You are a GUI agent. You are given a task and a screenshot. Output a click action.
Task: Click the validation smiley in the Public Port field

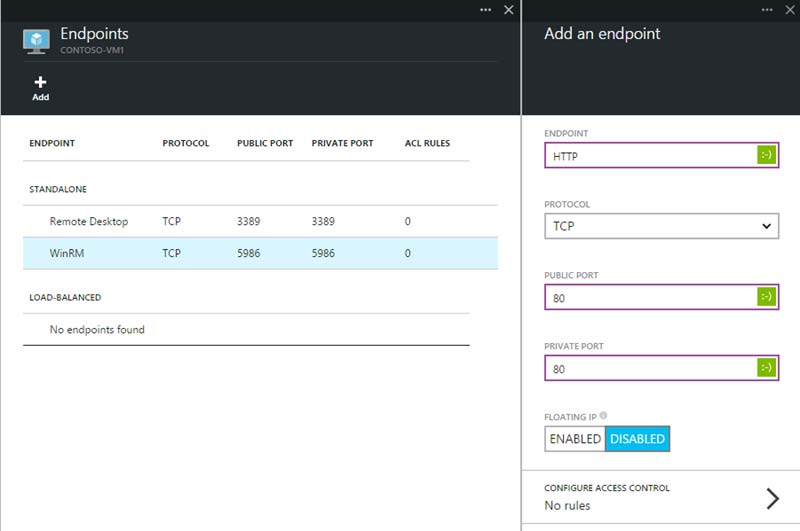(766, 297)
